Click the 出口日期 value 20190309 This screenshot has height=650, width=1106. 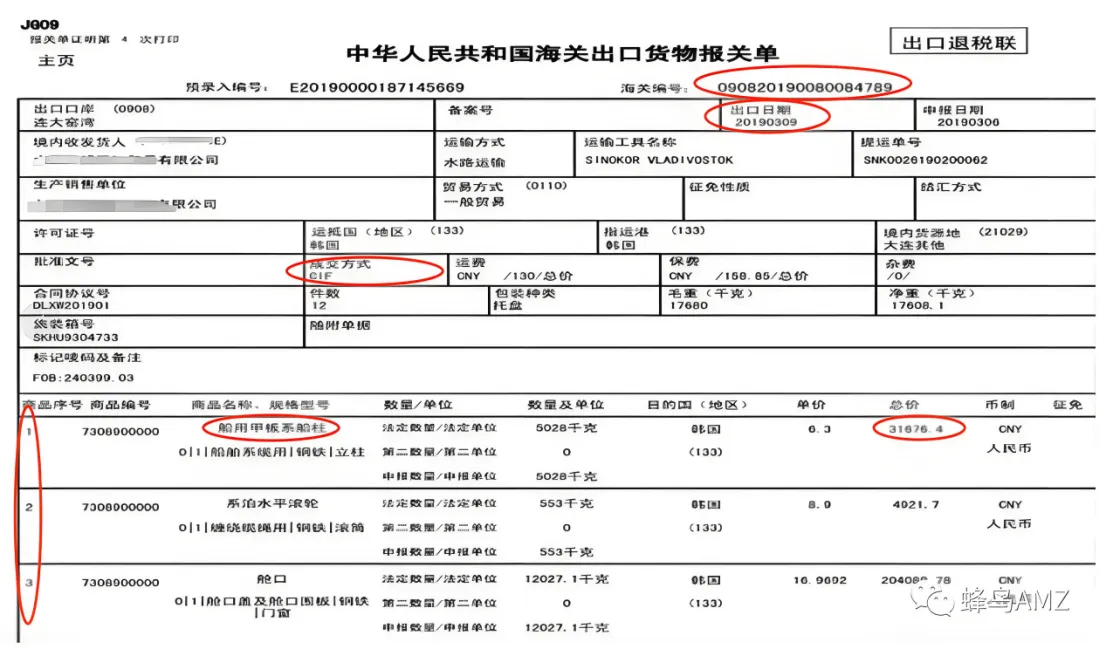766,122
